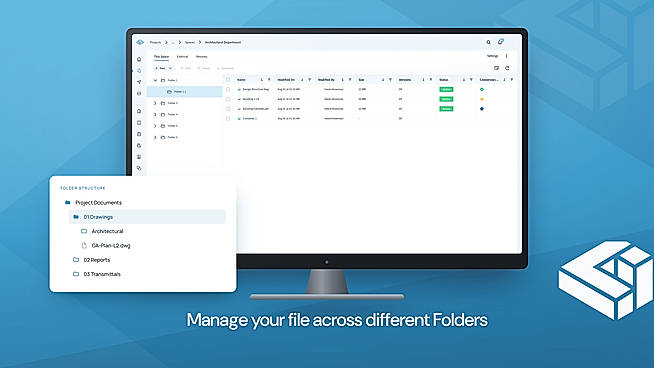This screenshot has height=368, width=654.
Task: Select the highlighted subfolder in the folder tree
Action: tap(185, 91)
